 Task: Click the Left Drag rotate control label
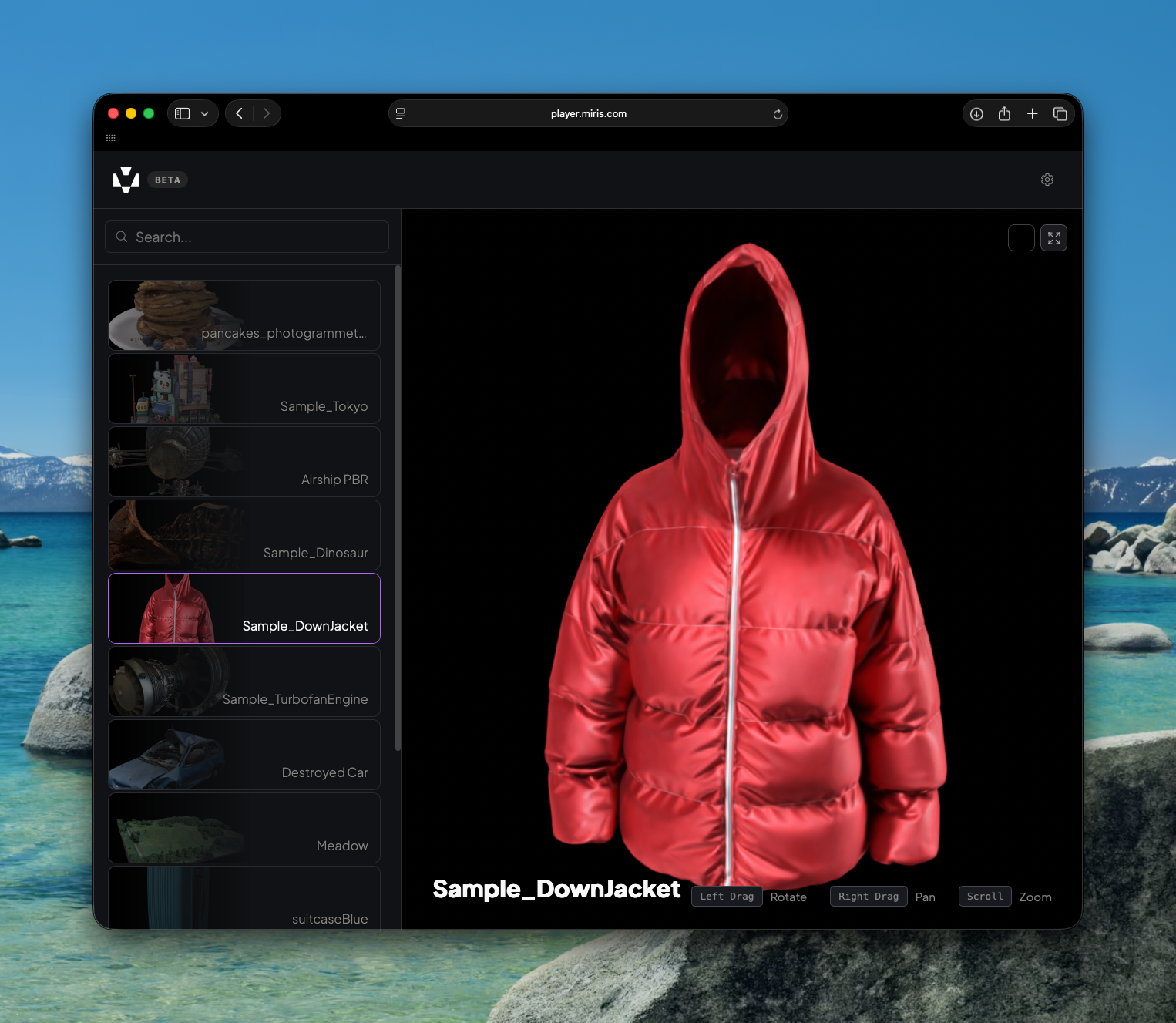pos(726,896)
